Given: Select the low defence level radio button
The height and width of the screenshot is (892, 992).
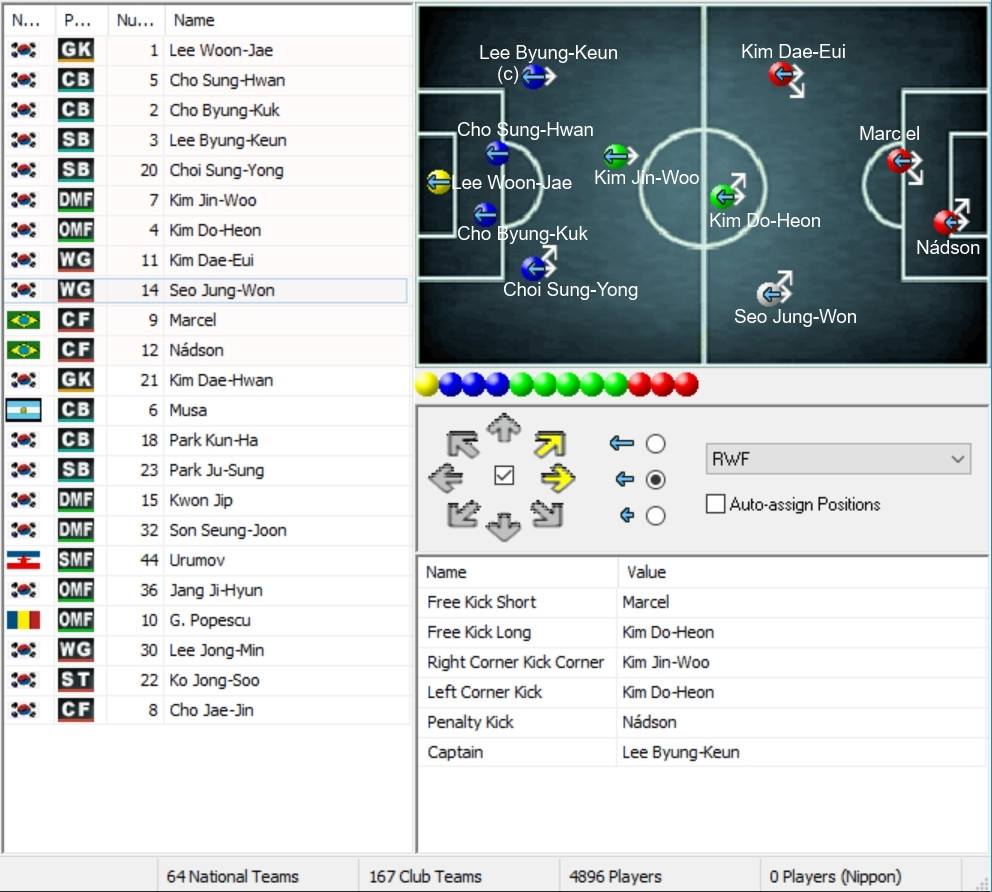Looking at the screenshot, I should coord(655,516).
